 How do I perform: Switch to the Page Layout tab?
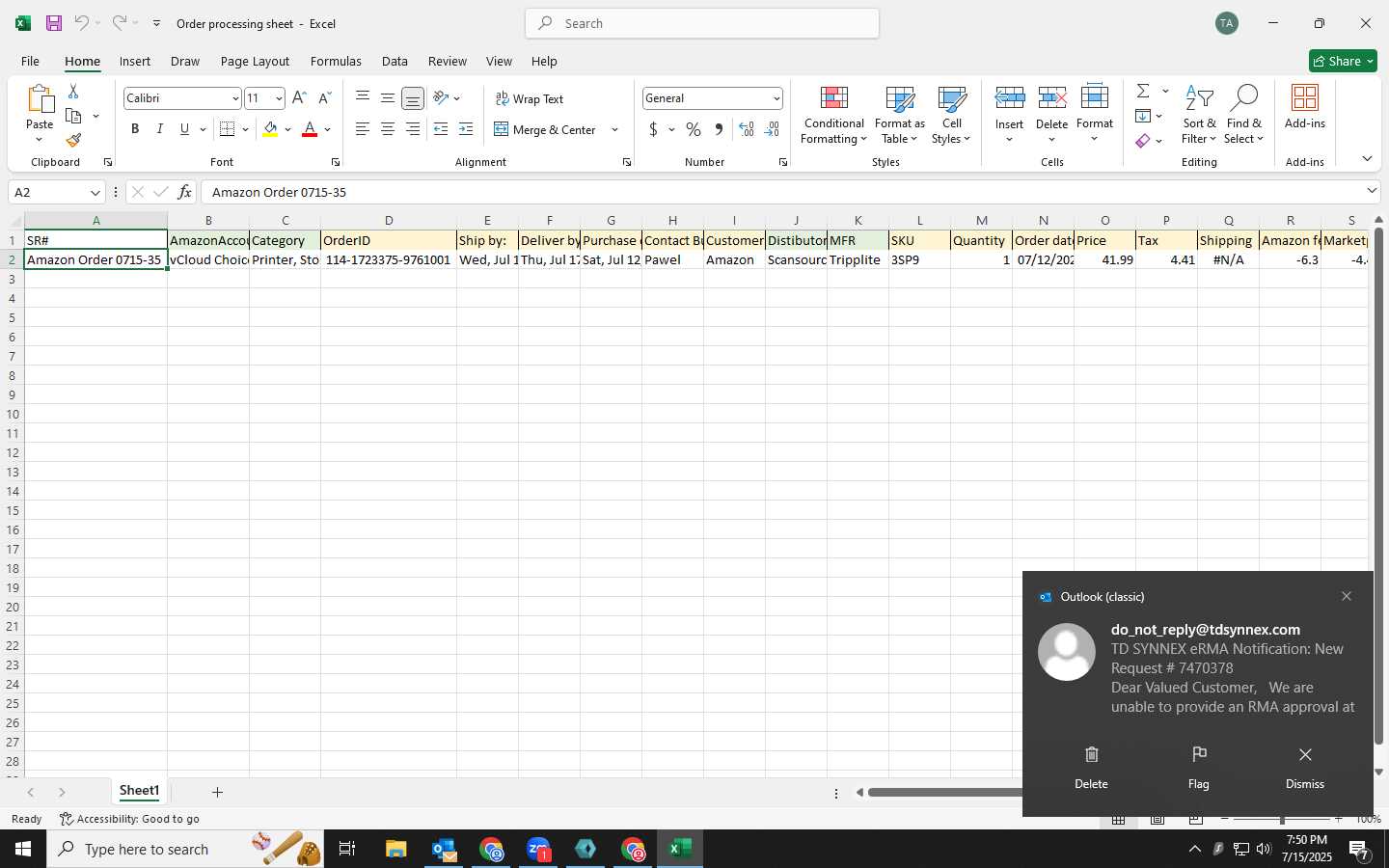[x=255, y=61]
